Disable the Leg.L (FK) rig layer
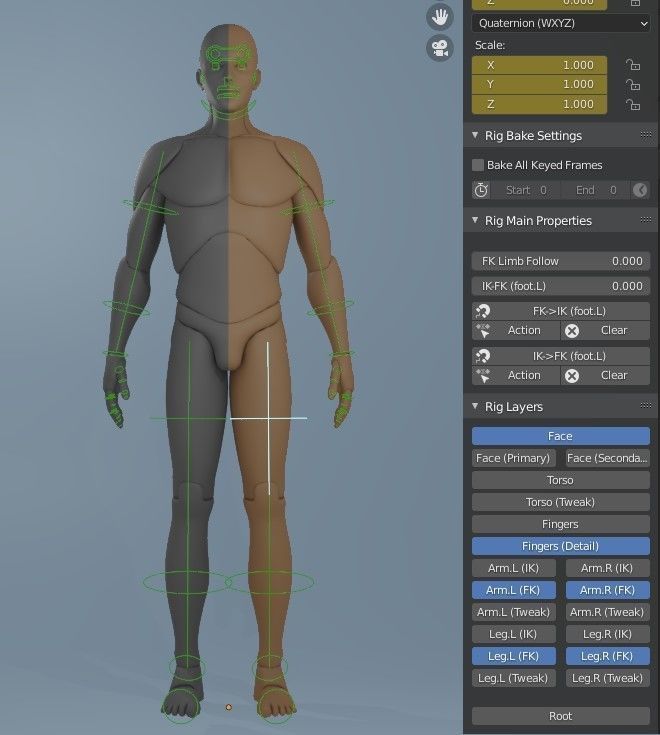The height and width of the screenshot is (735, 660). pyautogui.click(x=514, y=656)
